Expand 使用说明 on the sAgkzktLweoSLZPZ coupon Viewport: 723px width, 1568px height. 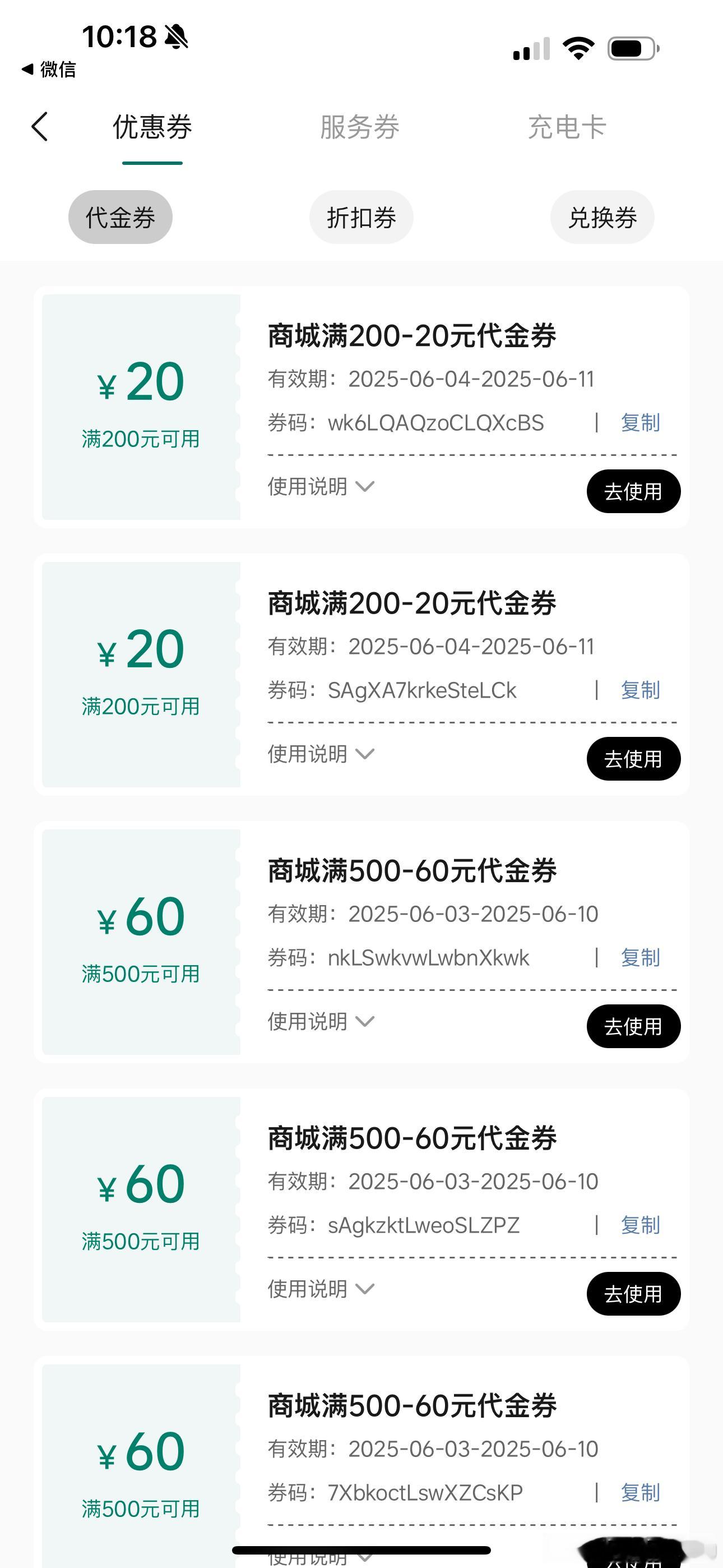(x=321, y=1289)
